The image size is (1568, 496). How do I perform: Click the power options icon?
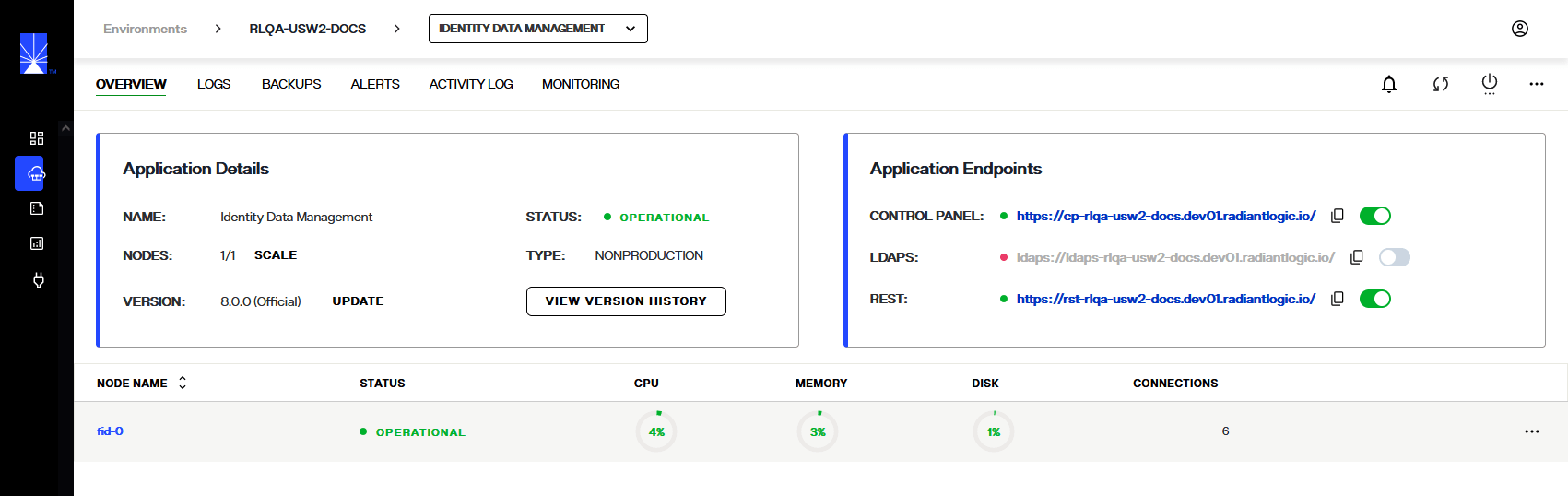1490,84
